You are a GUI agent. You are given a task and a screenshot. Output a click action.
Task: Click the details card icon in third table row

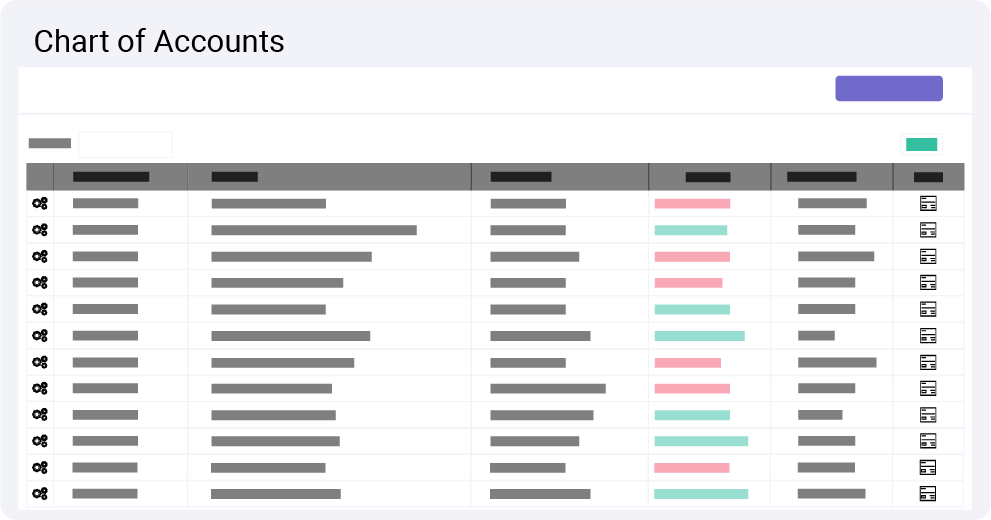tap(928, 257)
